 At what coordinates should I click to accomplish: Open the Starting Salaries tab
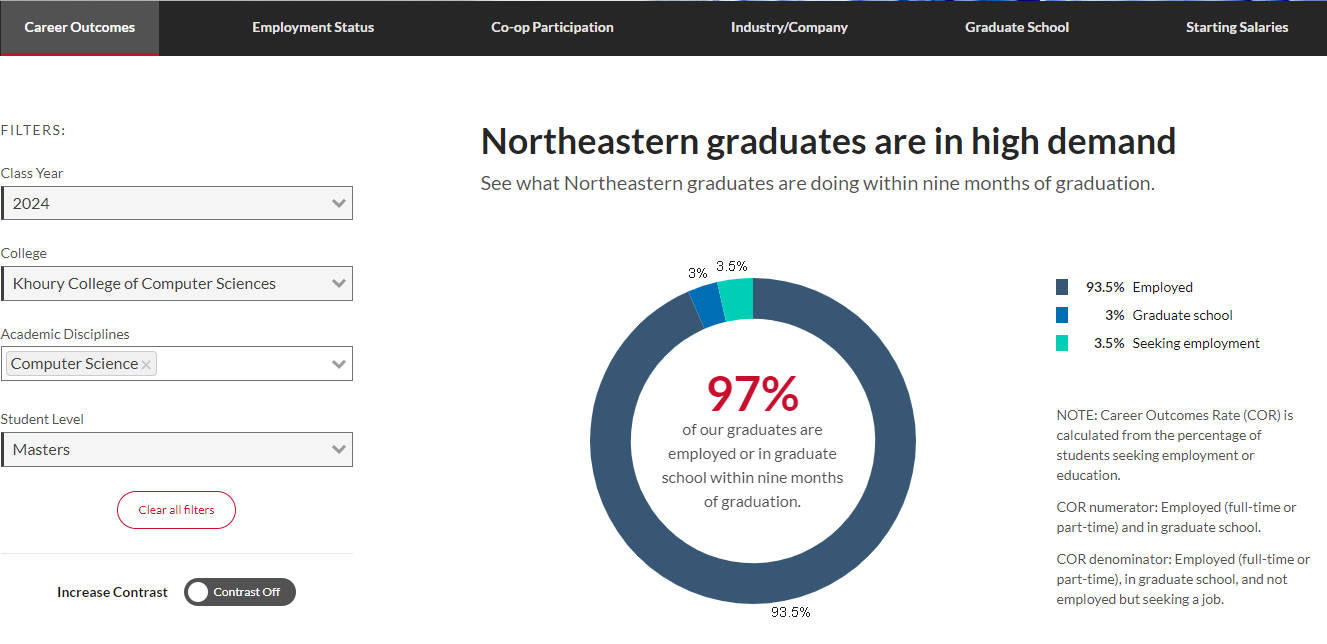(x=1237, y=28)
